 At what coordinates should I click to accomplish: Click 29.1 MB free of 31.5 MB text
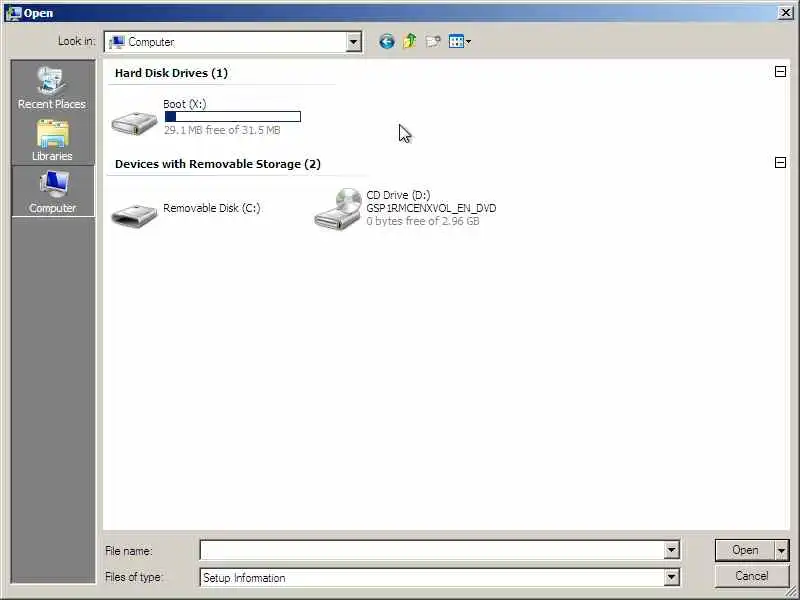coord(222,130)
